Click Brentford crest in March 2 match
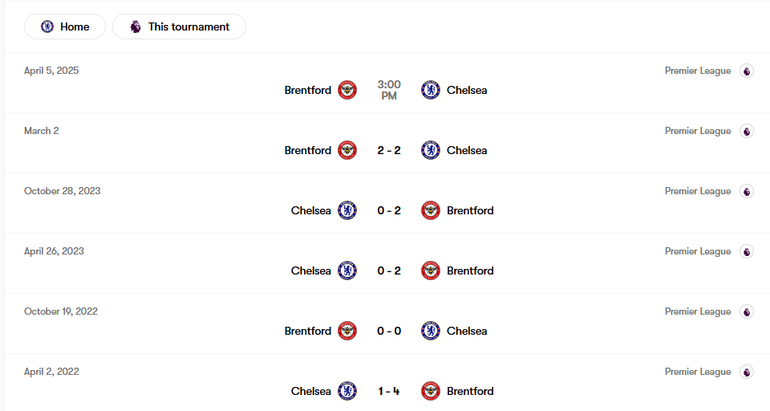Image resolution: width=770 pixels, height=411 pixels. click(x=347, y=150)
